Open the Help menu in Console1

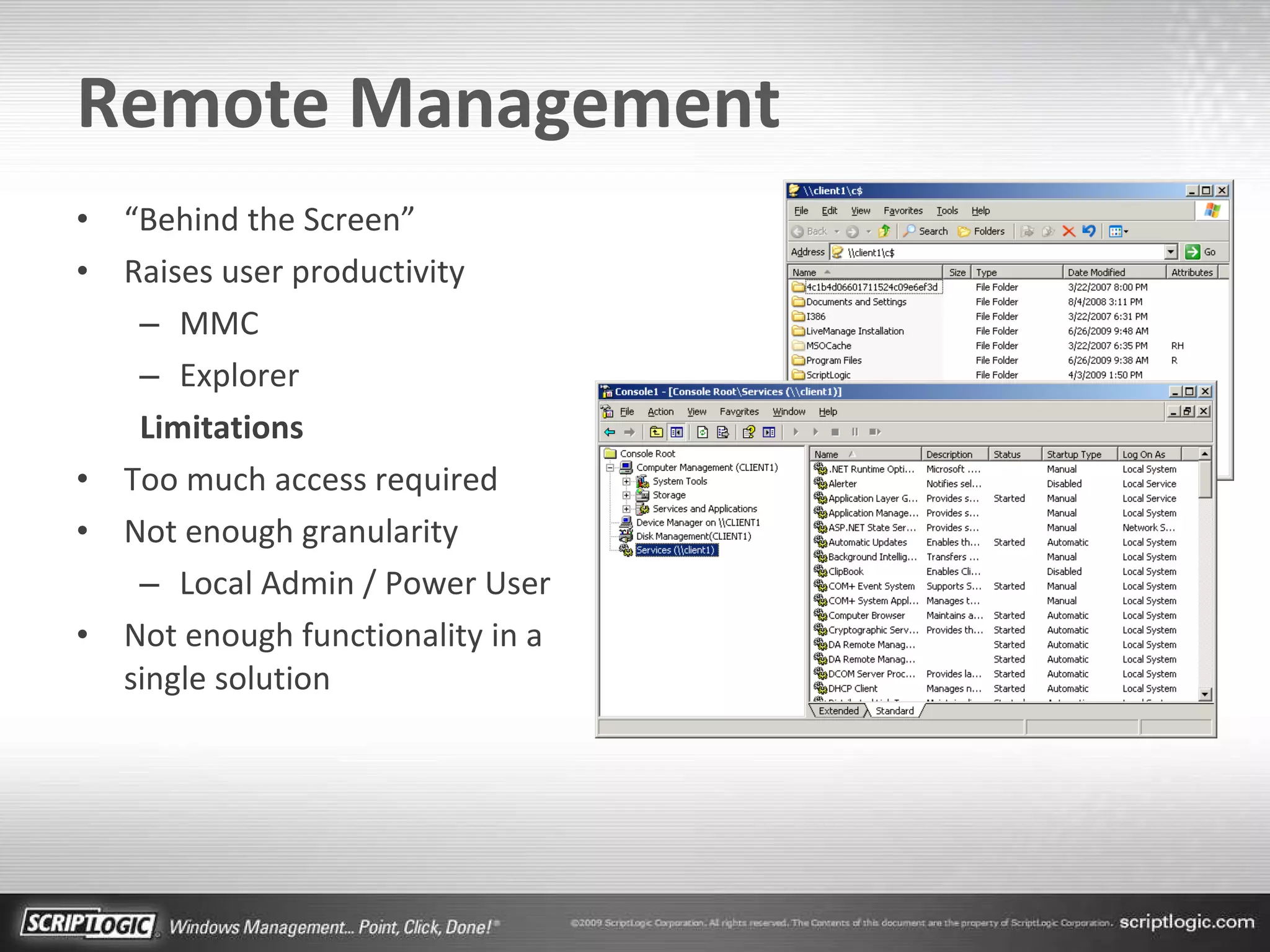click(828, 412)
